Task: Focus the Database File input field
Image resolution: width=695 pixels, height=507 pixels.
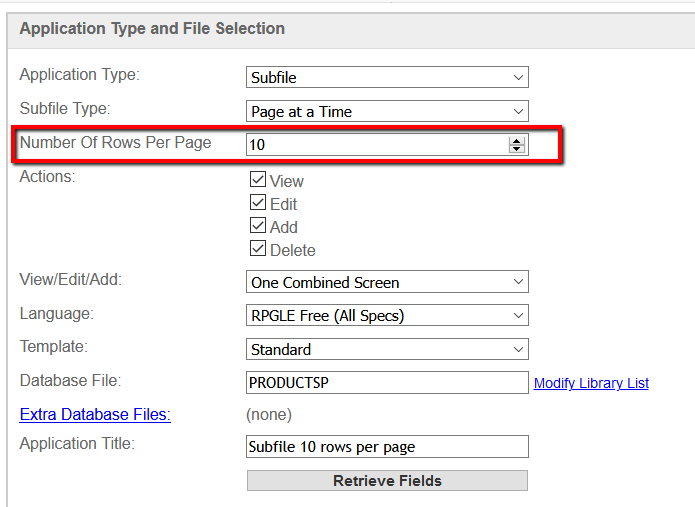Action: (x=387, y=382)
